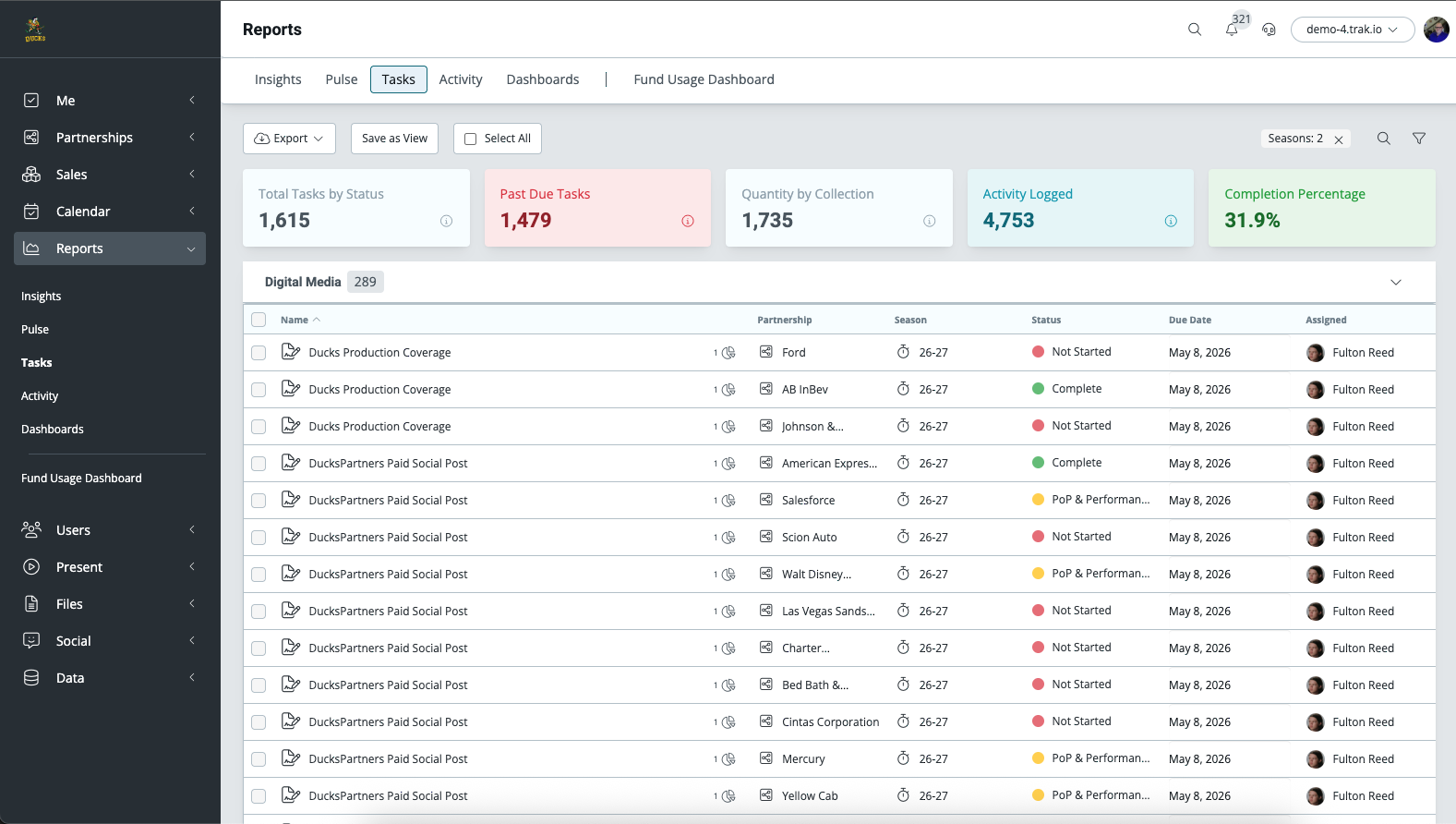Click the partnership icon beside Mercury
1456x824 pixels.
(766, 758)
